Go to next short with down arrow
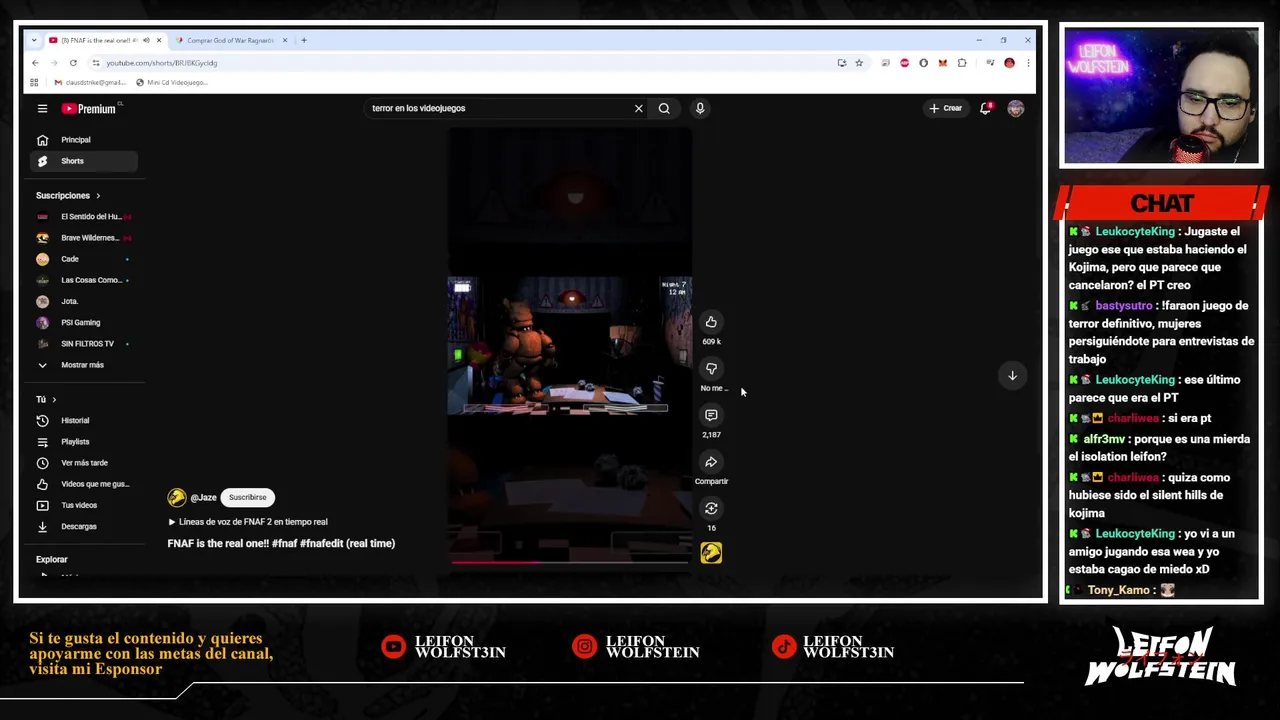Screen dimensions: 1280x720 (x=1012, y=376)
